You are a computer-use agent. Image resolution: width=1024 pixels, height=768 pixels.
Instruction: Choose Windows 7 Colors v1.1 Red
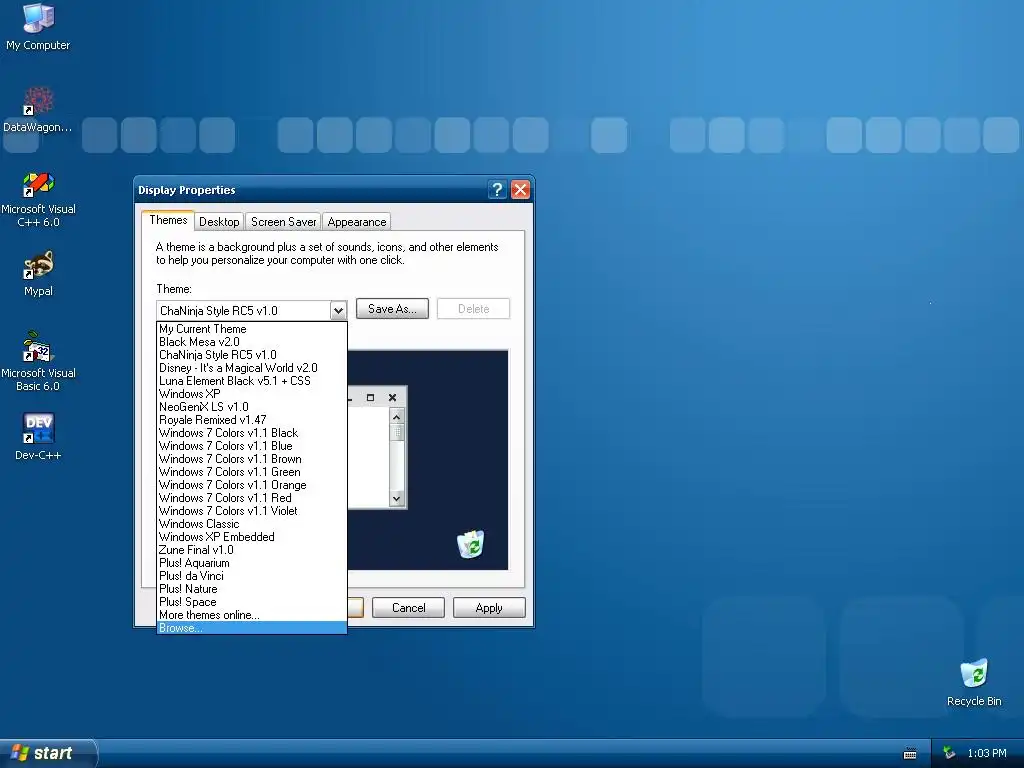coord(251,498)
